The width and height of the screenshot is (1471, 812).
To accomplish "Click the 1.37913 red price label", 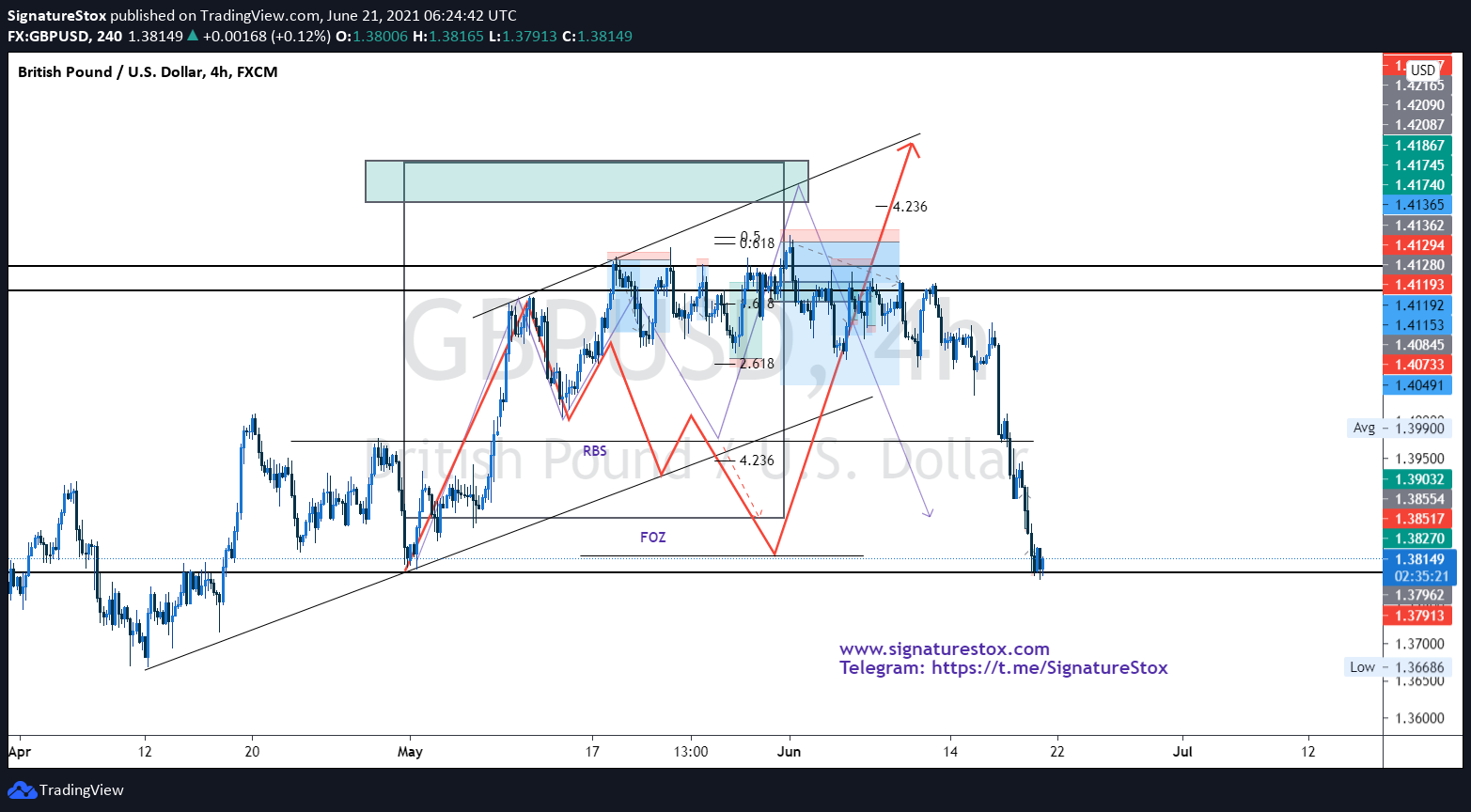I will (1419, 616).
